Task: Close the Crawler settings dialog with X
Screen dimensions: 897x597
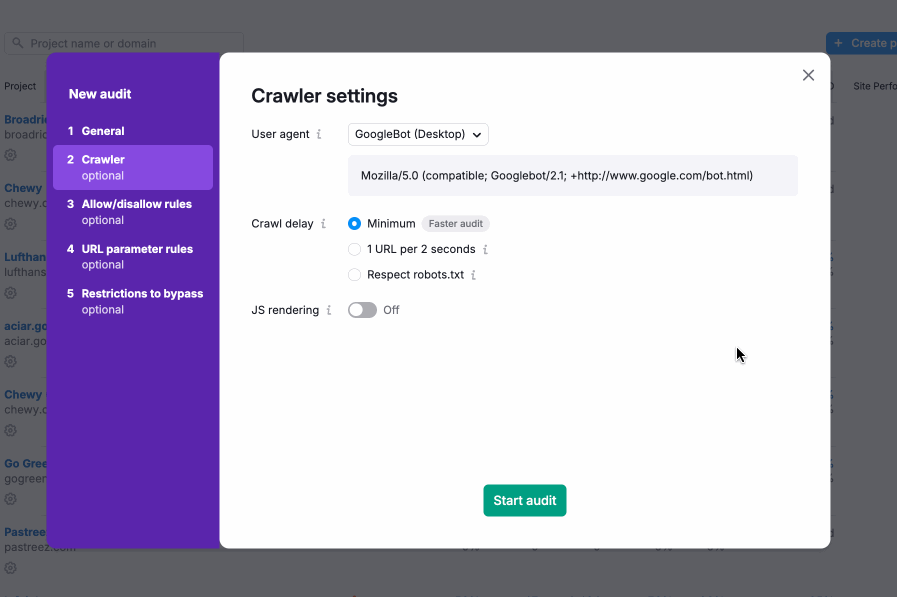Action: coord(808,75)
